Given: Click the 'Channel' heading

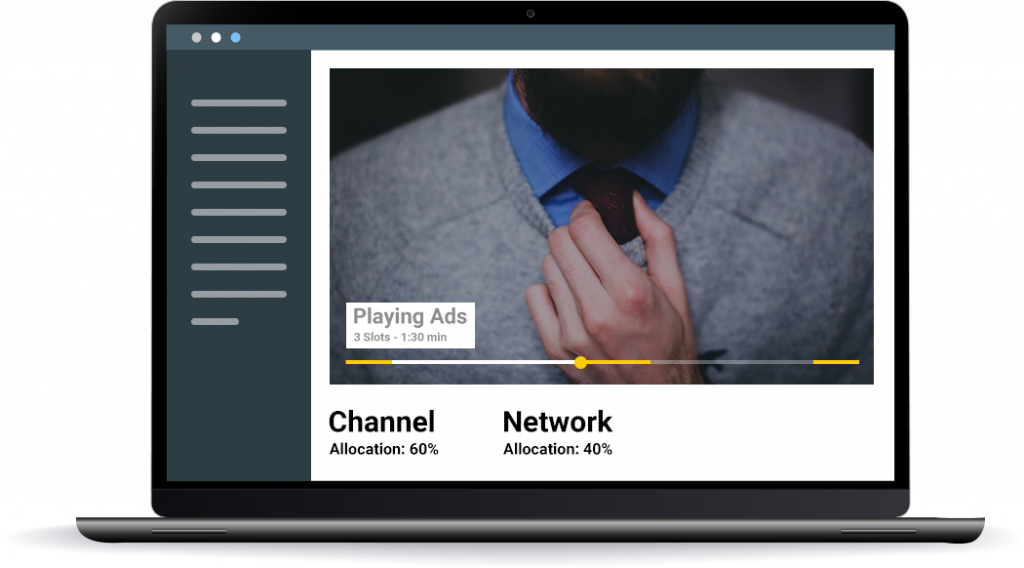Looking at the screenshot, I should click(381, 422).
